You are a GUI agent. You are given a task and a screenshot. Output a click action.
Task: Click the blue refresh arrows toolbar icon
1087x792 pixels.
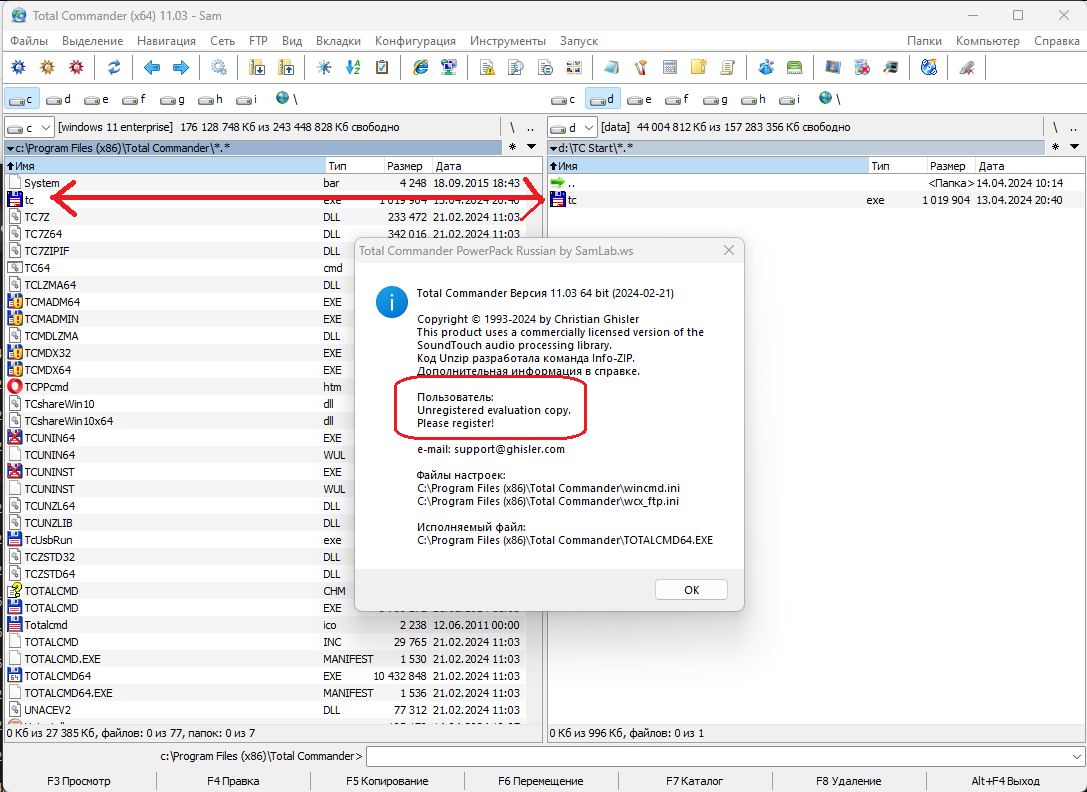(114, 68)
